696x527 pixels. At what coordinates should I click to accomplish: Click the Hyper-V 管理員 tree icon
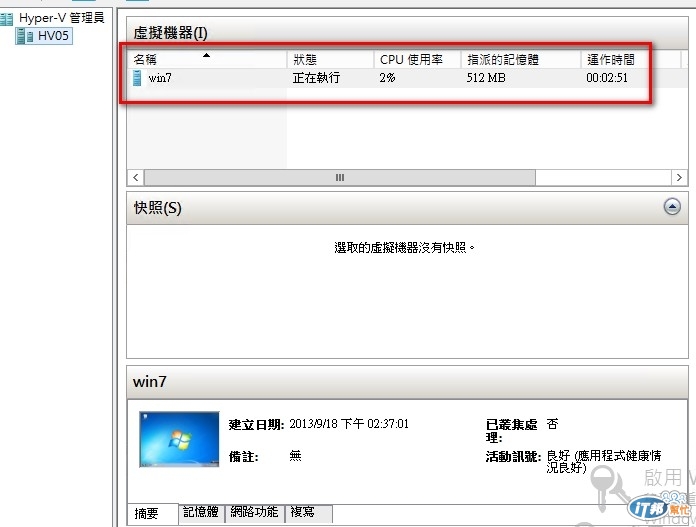7,19
